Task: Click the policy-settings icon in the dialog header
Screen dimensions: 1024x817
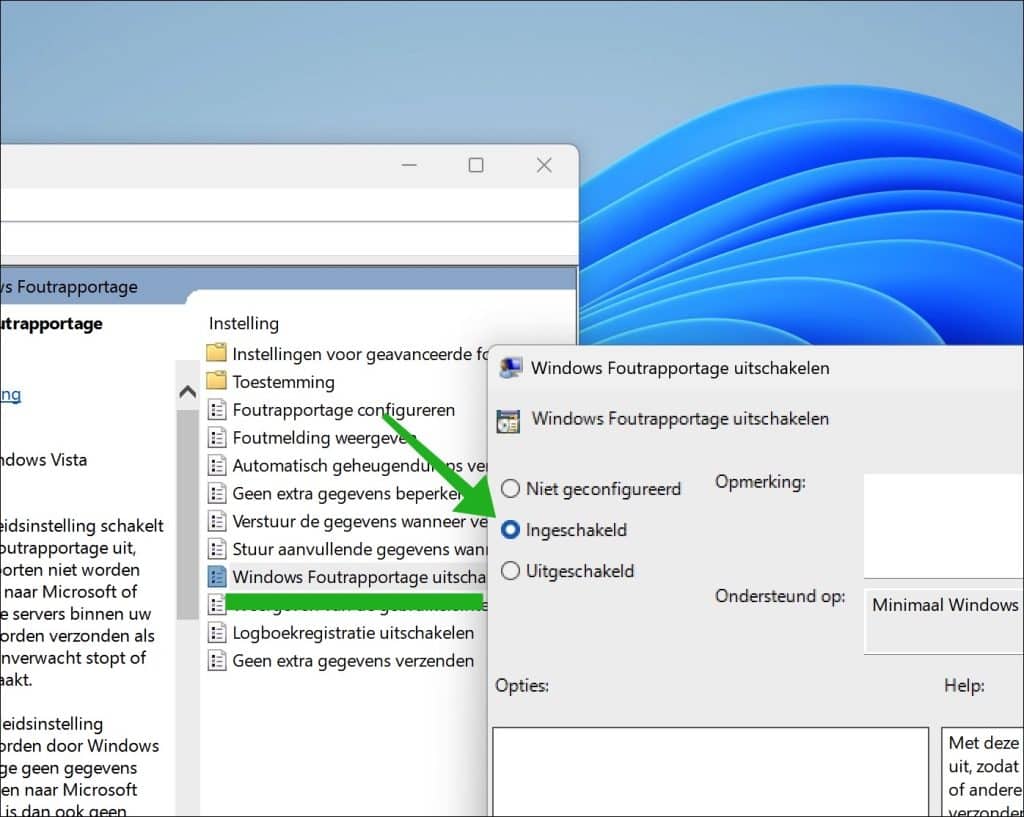Action: (509, 420)
